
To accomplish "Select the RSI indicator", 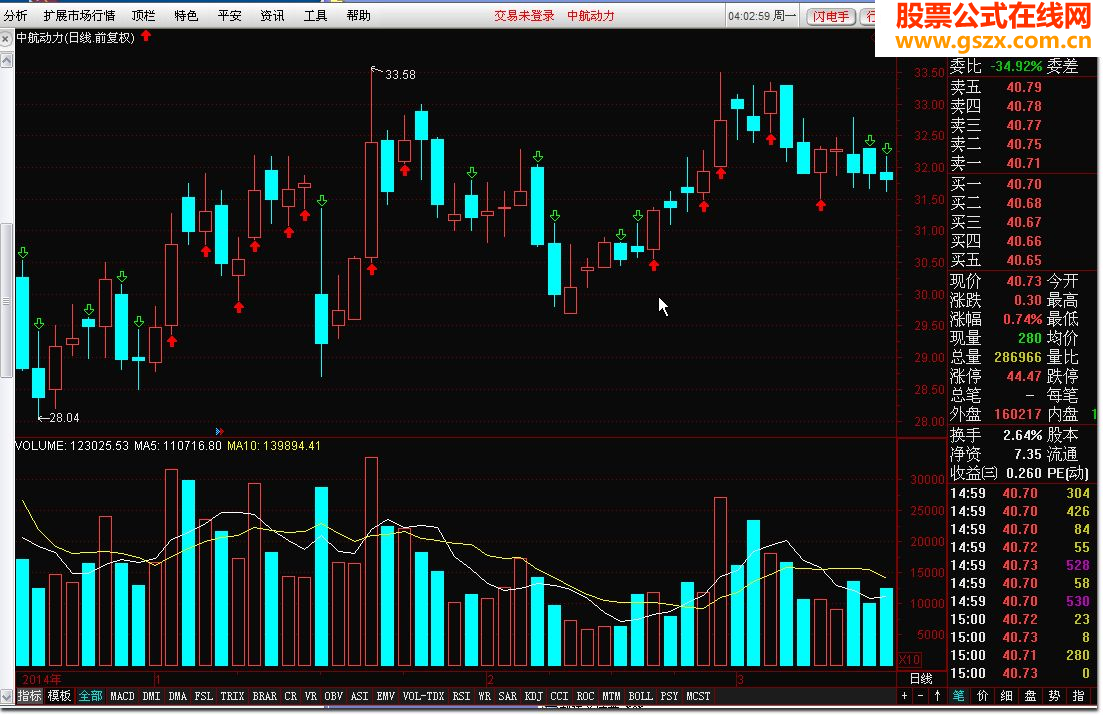I will coord(461,696).
